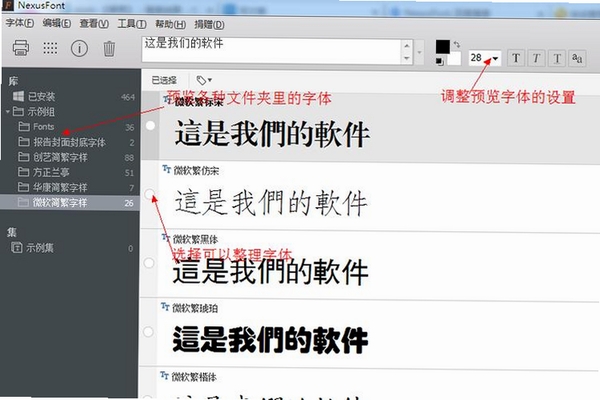Screen dimensions: 600x400
Task: Click the white background color swatch
Action: click(454, 58)
